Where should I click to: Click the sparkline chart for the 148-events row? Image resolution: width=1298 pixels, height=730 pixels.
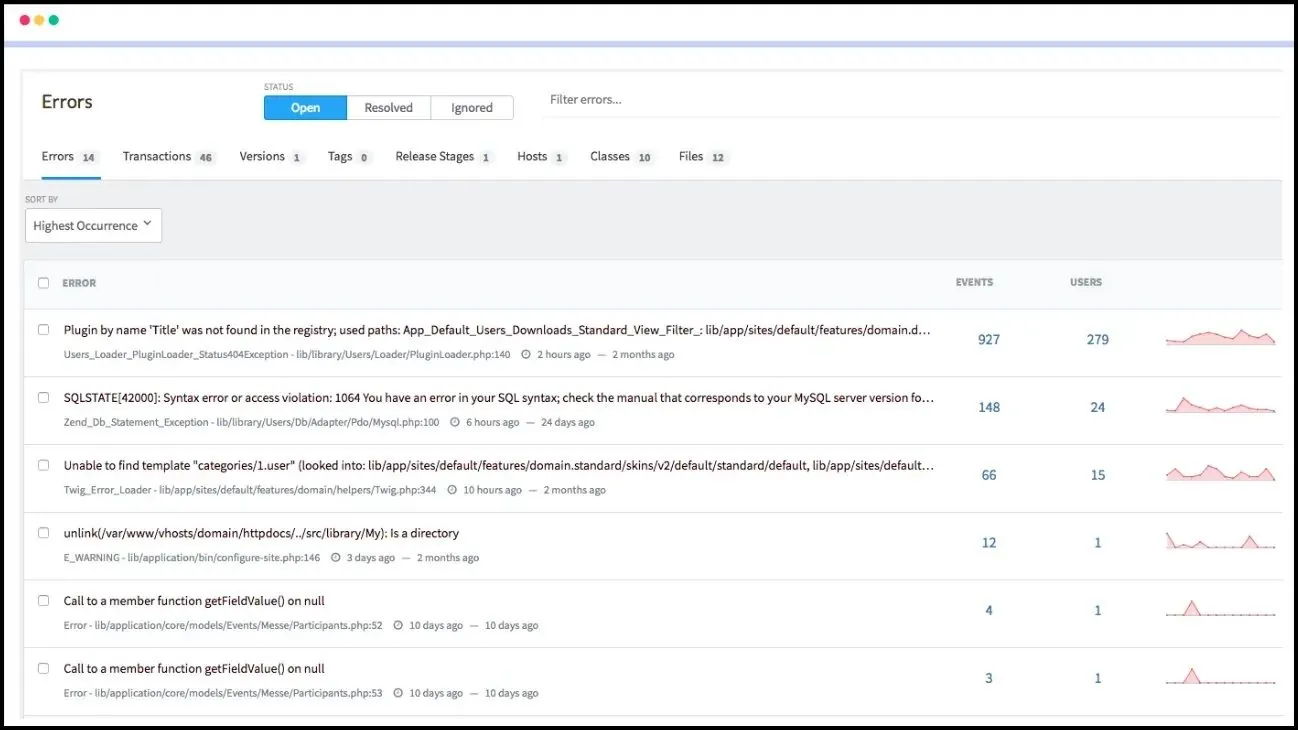coord(1221,405)
